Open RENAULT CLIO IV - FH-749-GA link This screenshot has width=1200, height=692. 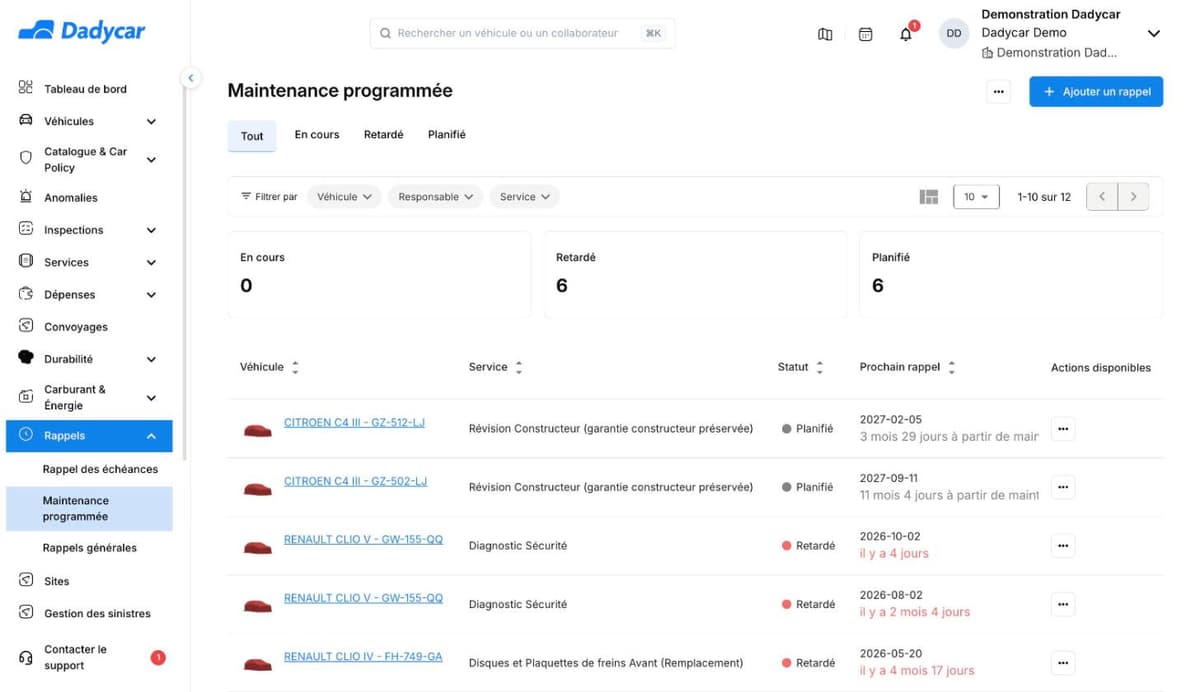click(363, 657)
